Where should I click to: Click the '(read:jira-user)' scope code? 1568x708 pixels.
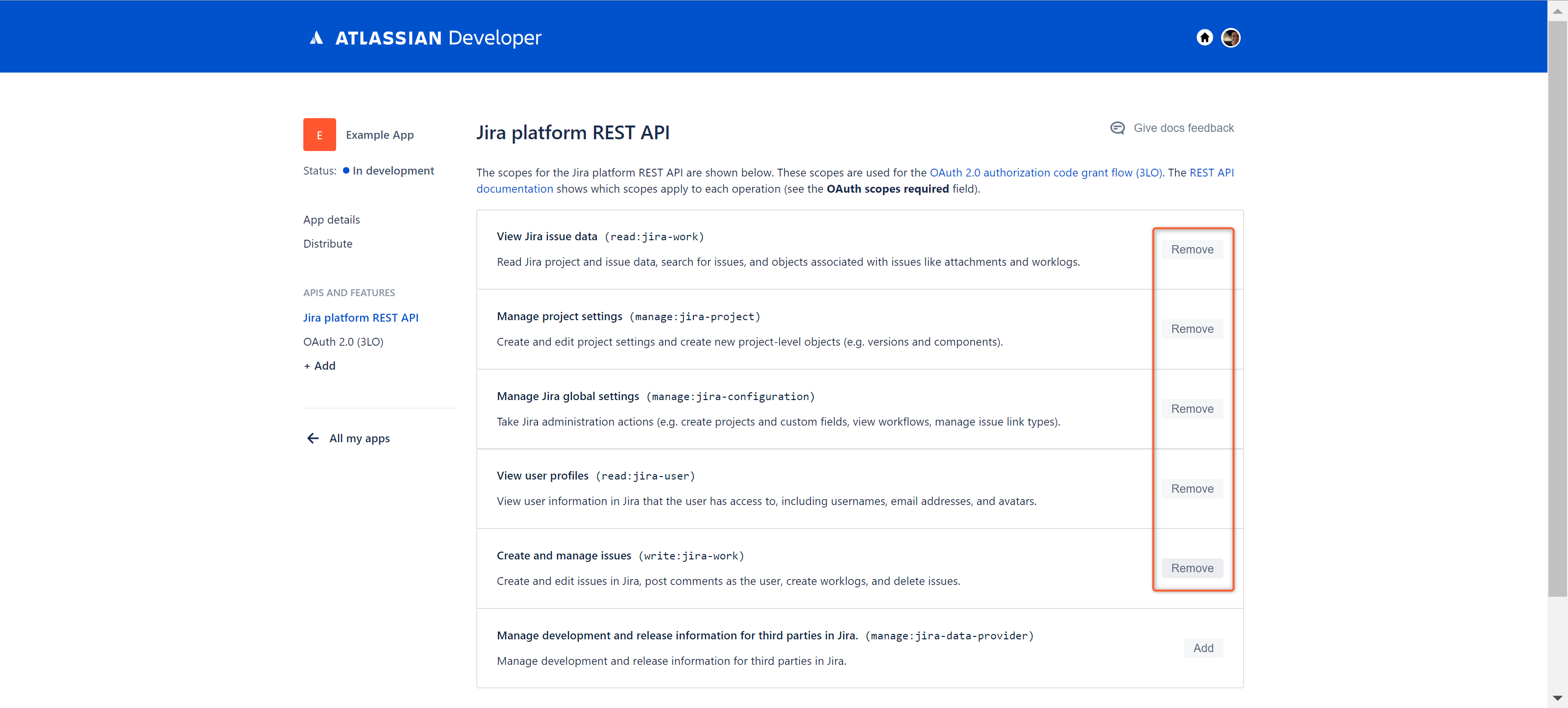tap(645, 477)
